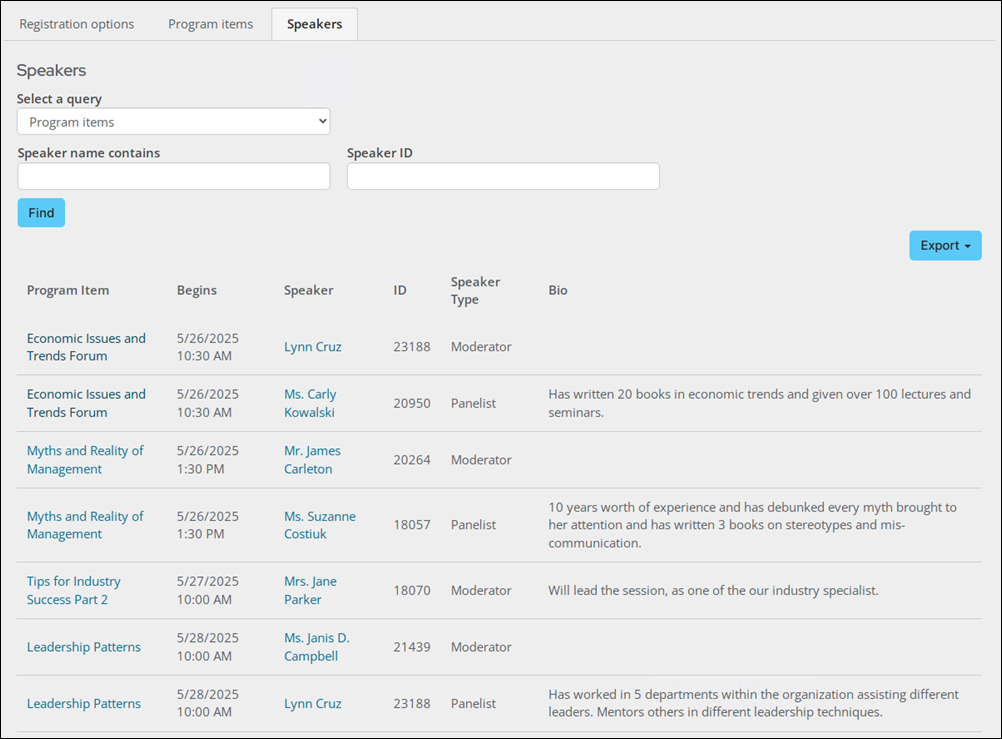Image resolution: width=1002 pixels, height=739 pixels.
Task: Open Mrs. Jane Parker speaker profile
Action: click(x=310, y=590)
